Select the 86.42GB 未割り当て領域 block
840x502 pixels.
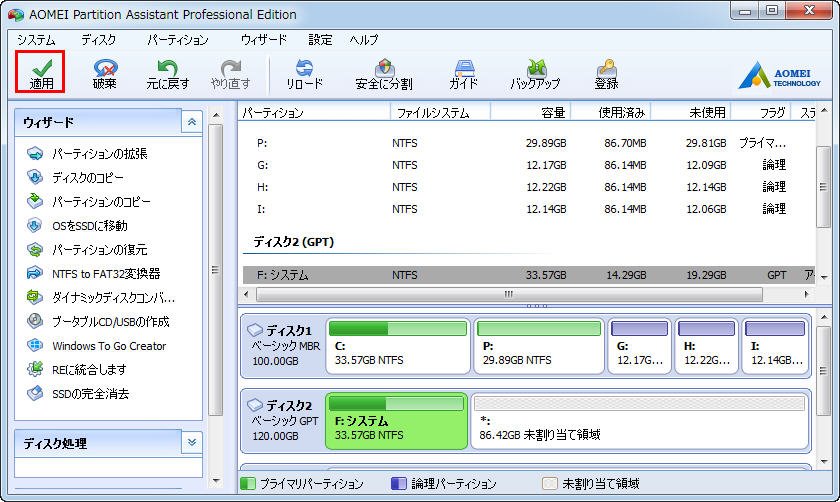coord(640,421)
